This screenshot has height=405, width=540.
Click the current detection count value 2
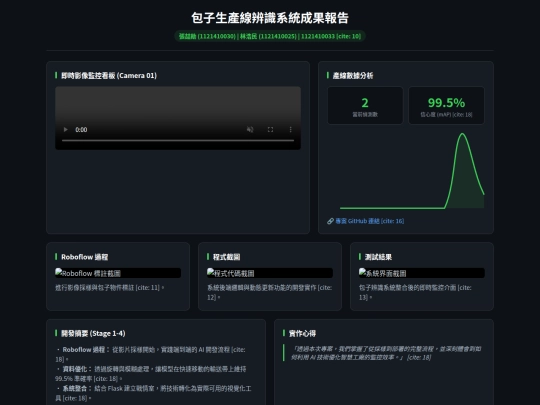point(365,103)
